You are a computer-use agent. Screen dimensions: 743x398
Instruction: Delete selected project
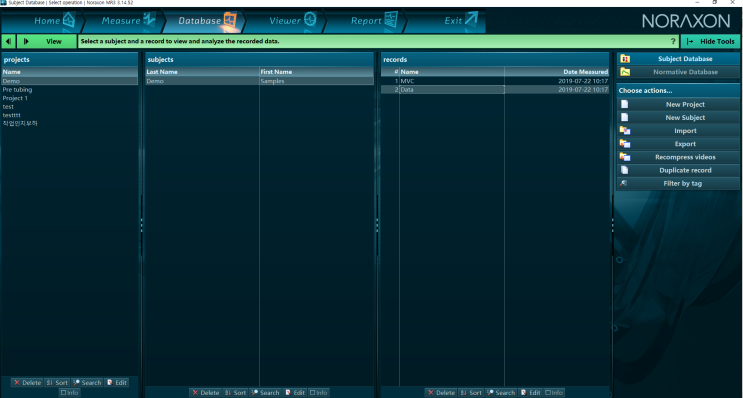(x=27, y=382)
